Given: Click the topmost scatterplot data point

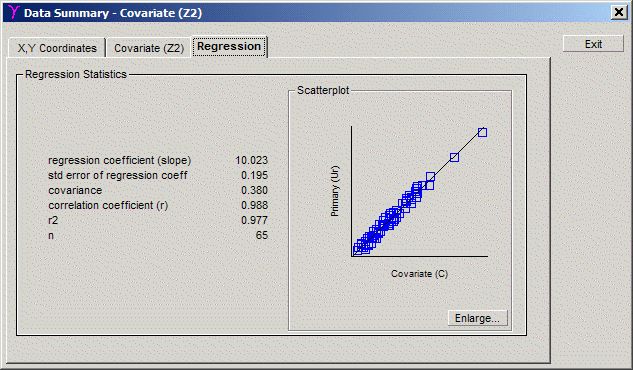Looking at the screenshot, I should coord(482,132).
